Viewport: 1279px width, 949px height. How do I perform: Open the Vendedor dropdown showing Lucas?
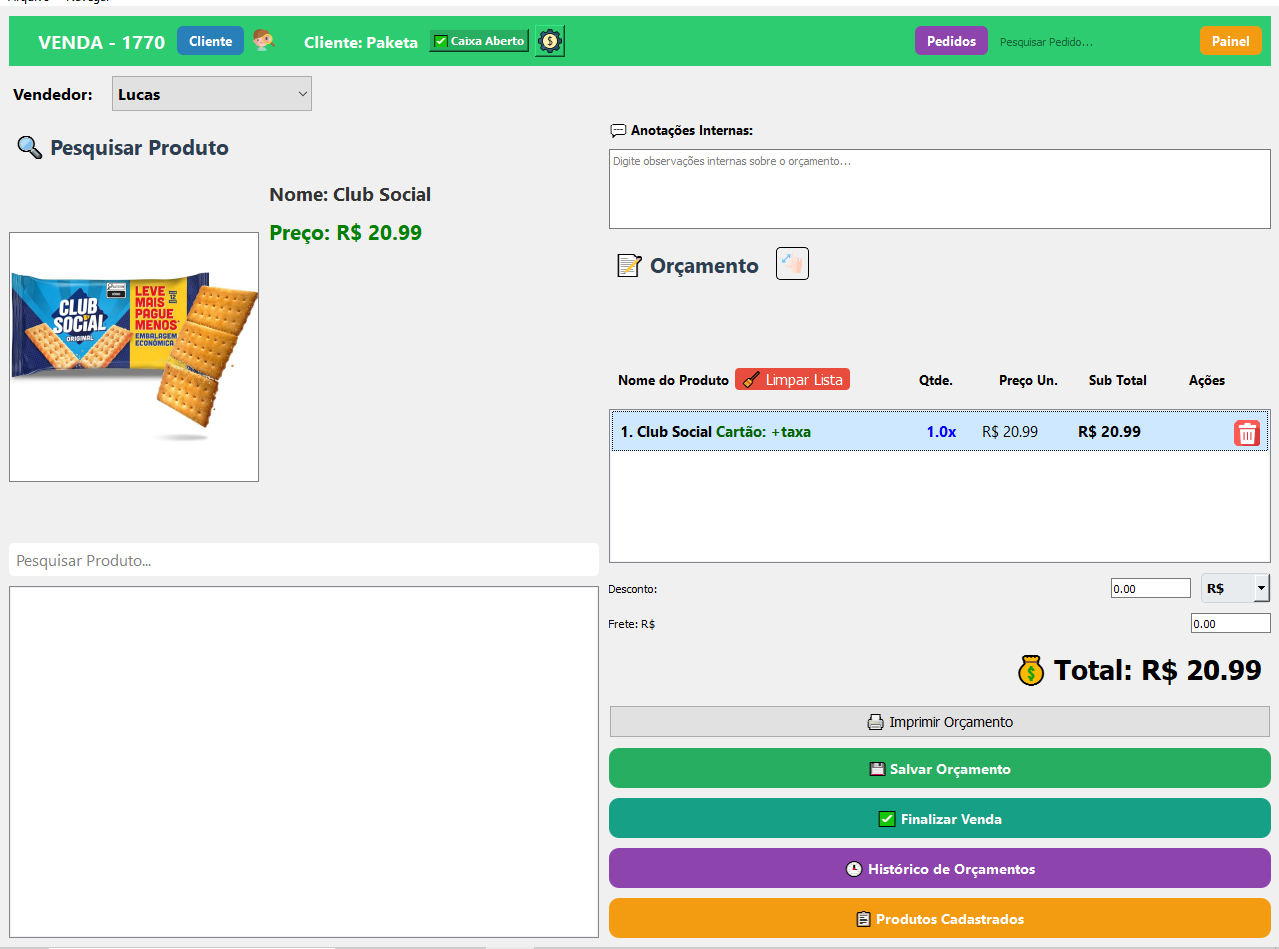coord(212,94)
